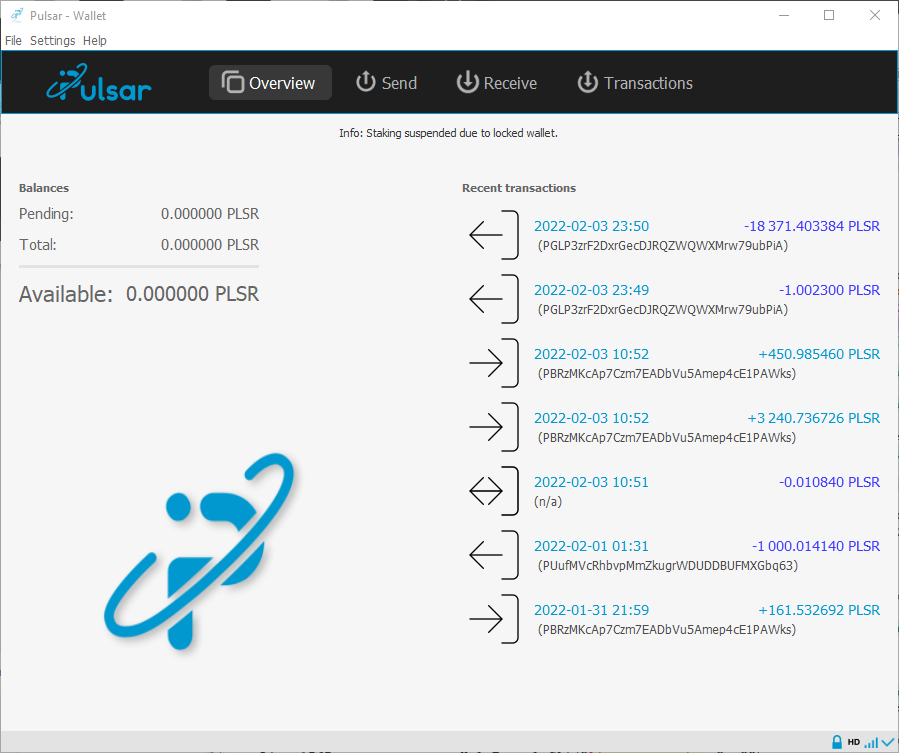Click the sync checkmark icon in status bar
Screen dimensions: 899x753
[888, 743]
